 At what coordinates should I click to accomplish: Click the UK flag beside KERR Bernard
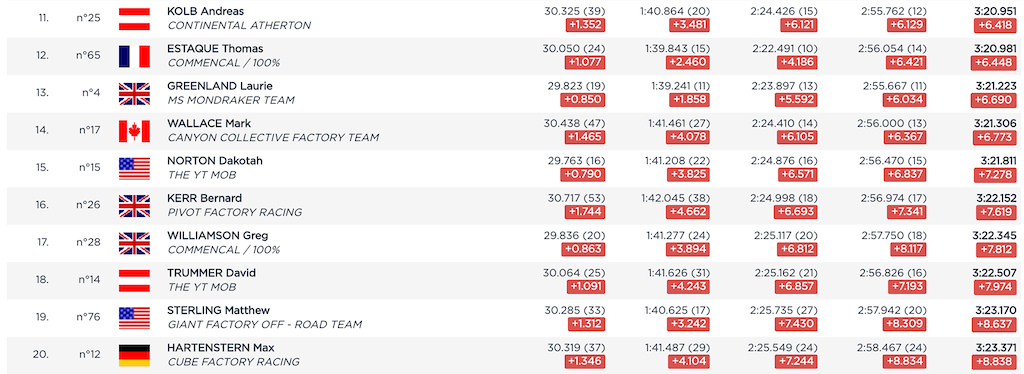[x=134, y=206]
